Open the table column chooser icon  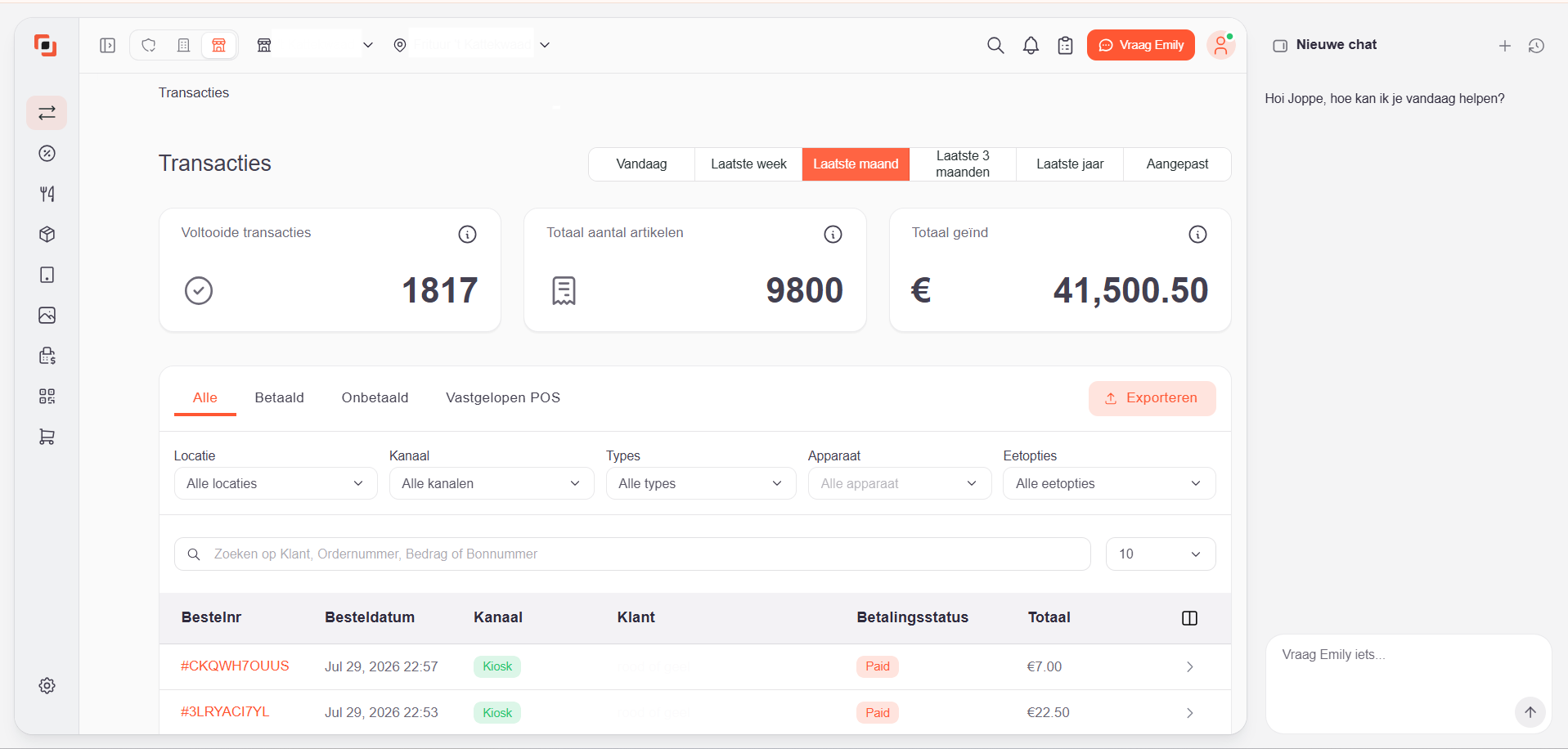pyautogui.click(x=1189, y=618)
